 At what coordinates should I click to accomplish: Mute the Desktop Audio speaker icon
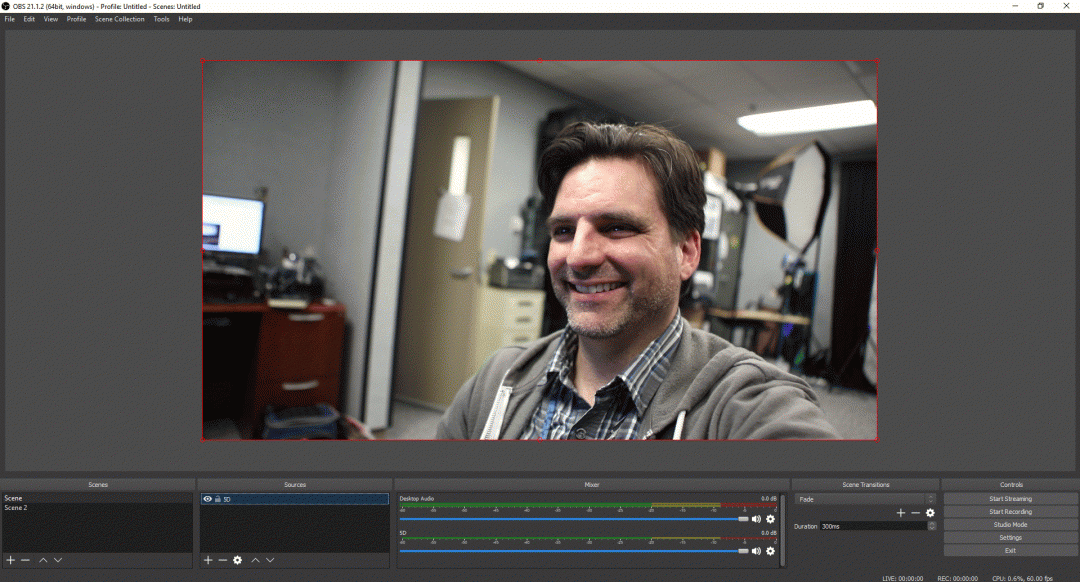[x=756, y=519]
